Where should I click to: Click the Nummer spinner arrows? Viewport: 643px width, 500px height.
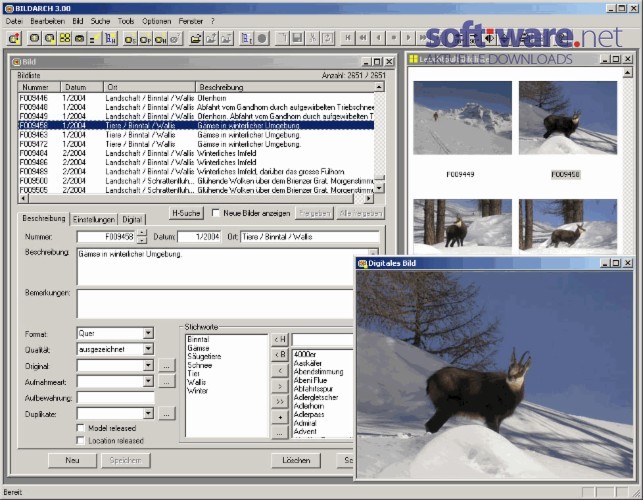(142, 236)
